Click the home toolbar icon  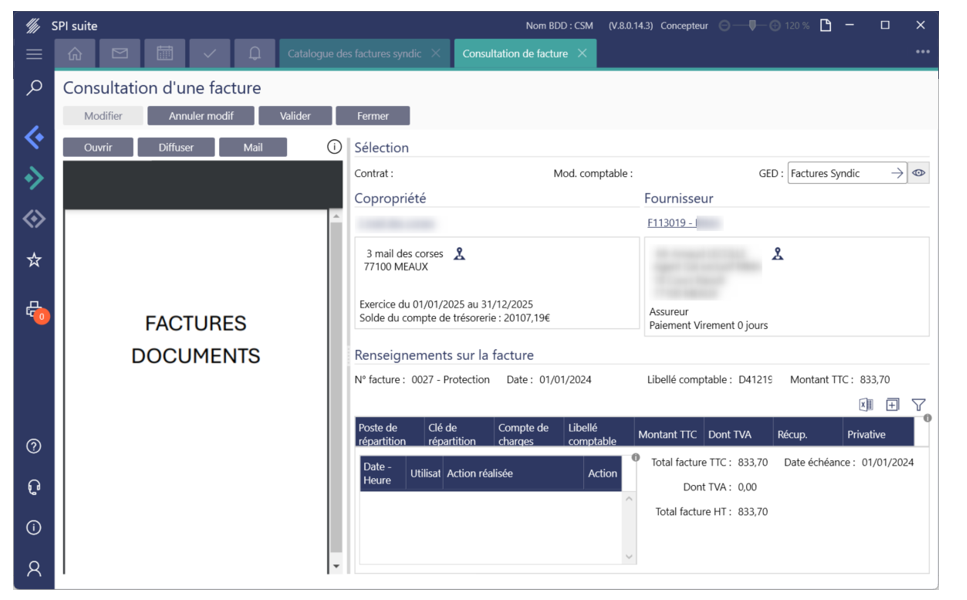click(75, 54)
